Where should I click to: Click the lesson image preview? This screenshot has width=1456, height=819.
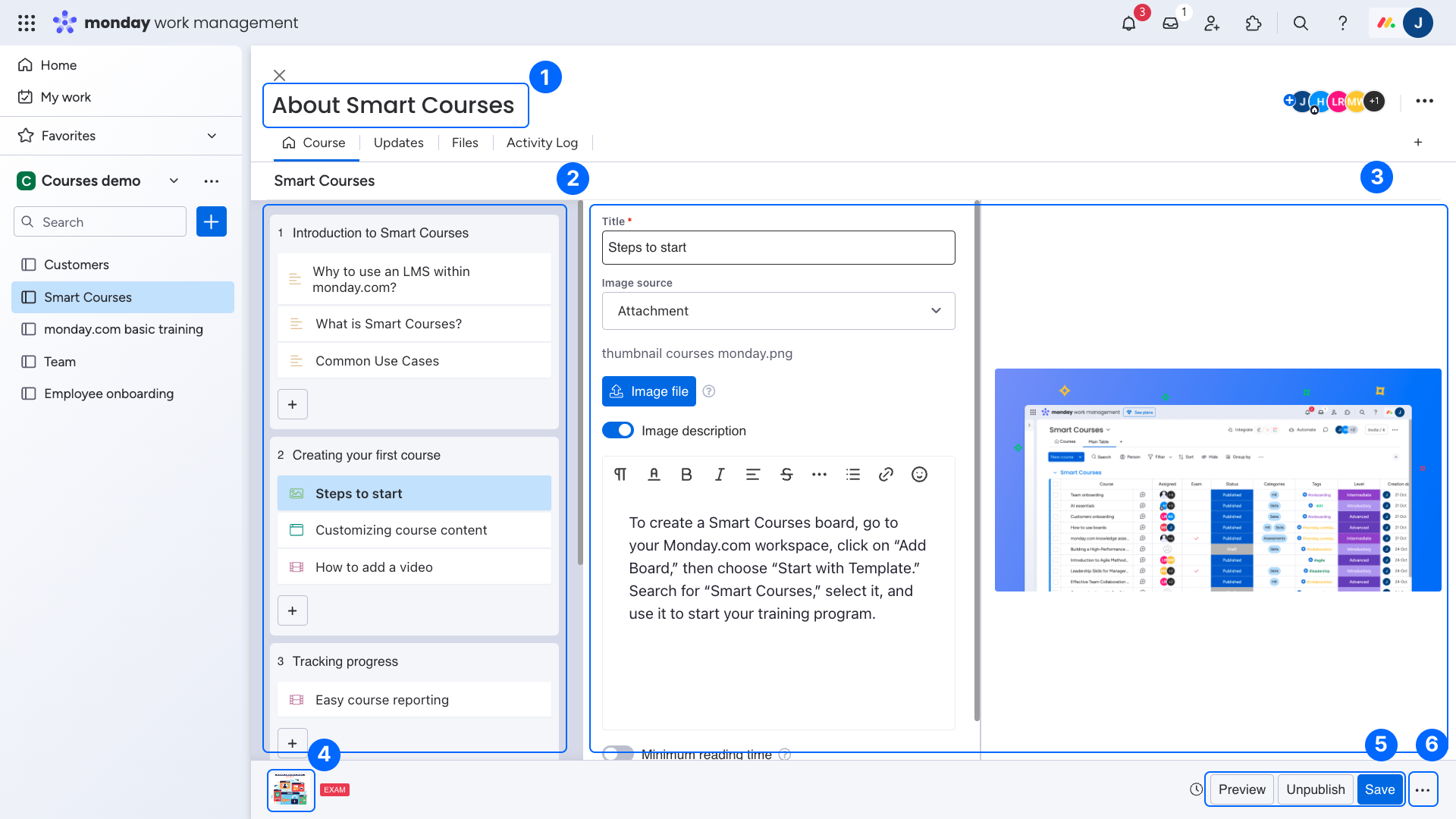click(1218, 480)
